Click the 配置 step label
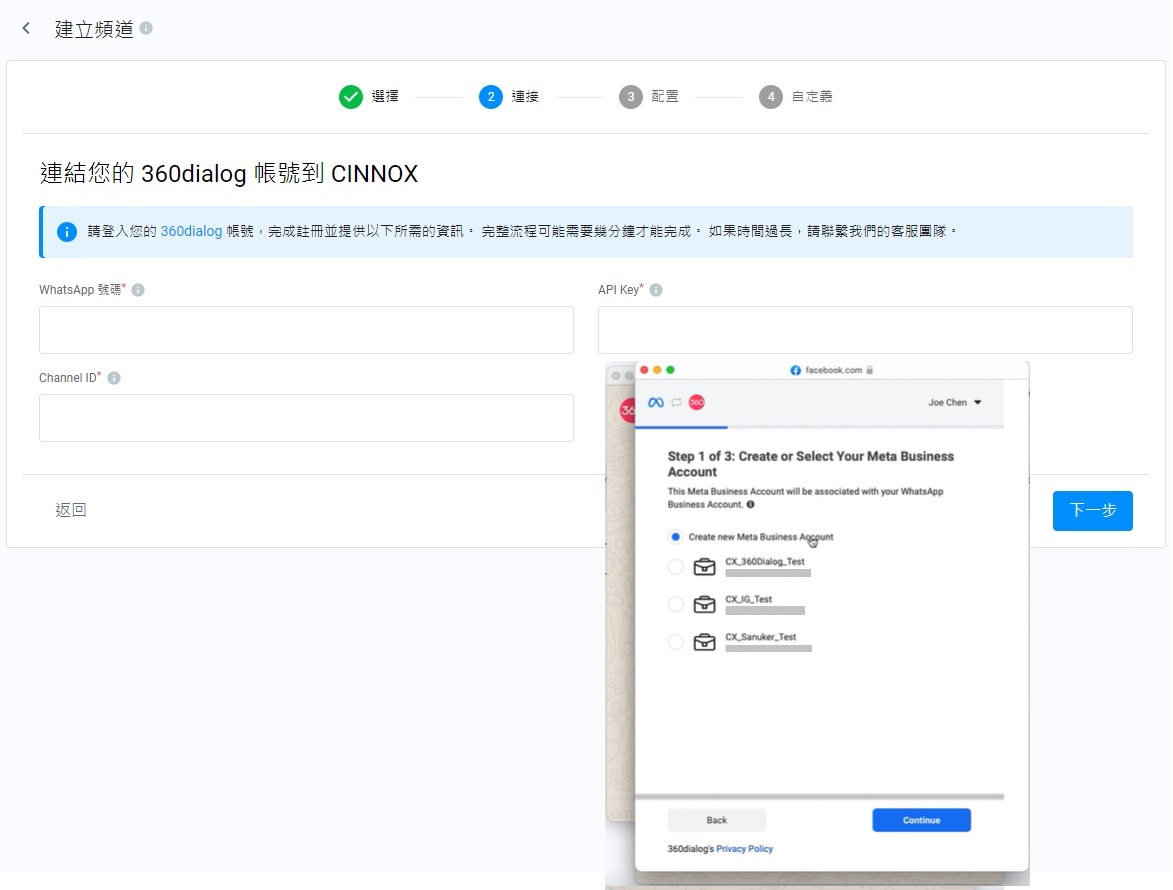This screenshot has height=890, width=1173. click(665, 96)
